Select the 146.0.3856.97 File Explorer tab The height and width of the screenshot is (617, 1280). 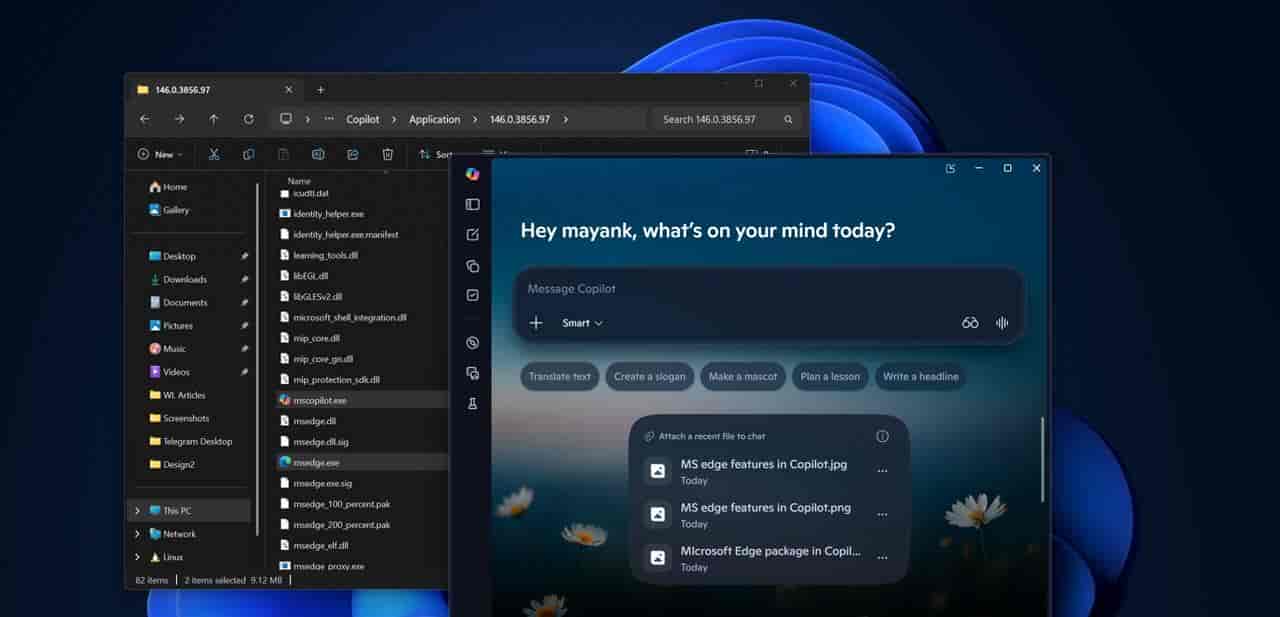point(214,89)
